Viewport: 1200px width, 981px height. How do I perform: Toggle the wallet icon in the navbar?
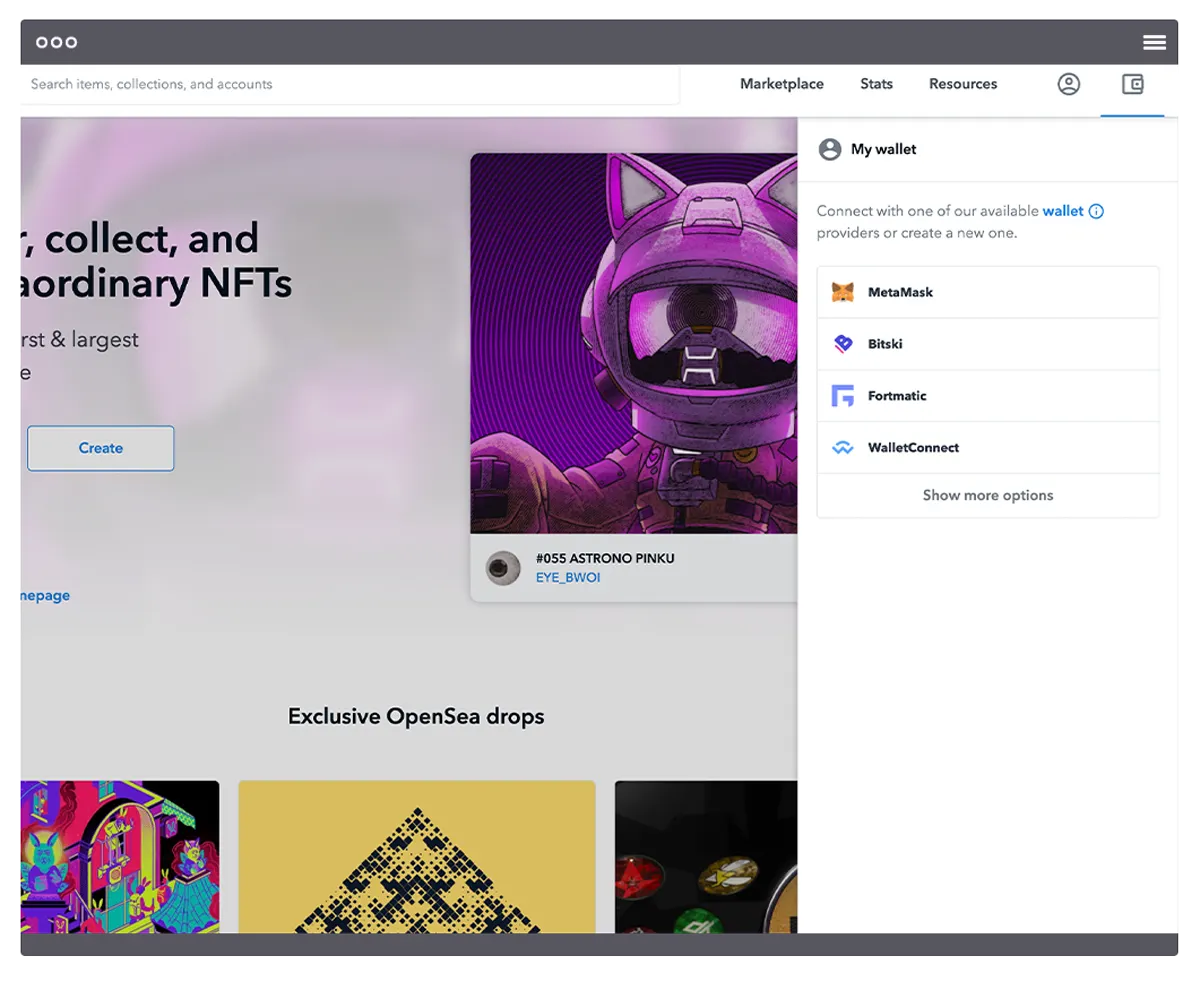pyautogui.click(x=1133, y=84)
